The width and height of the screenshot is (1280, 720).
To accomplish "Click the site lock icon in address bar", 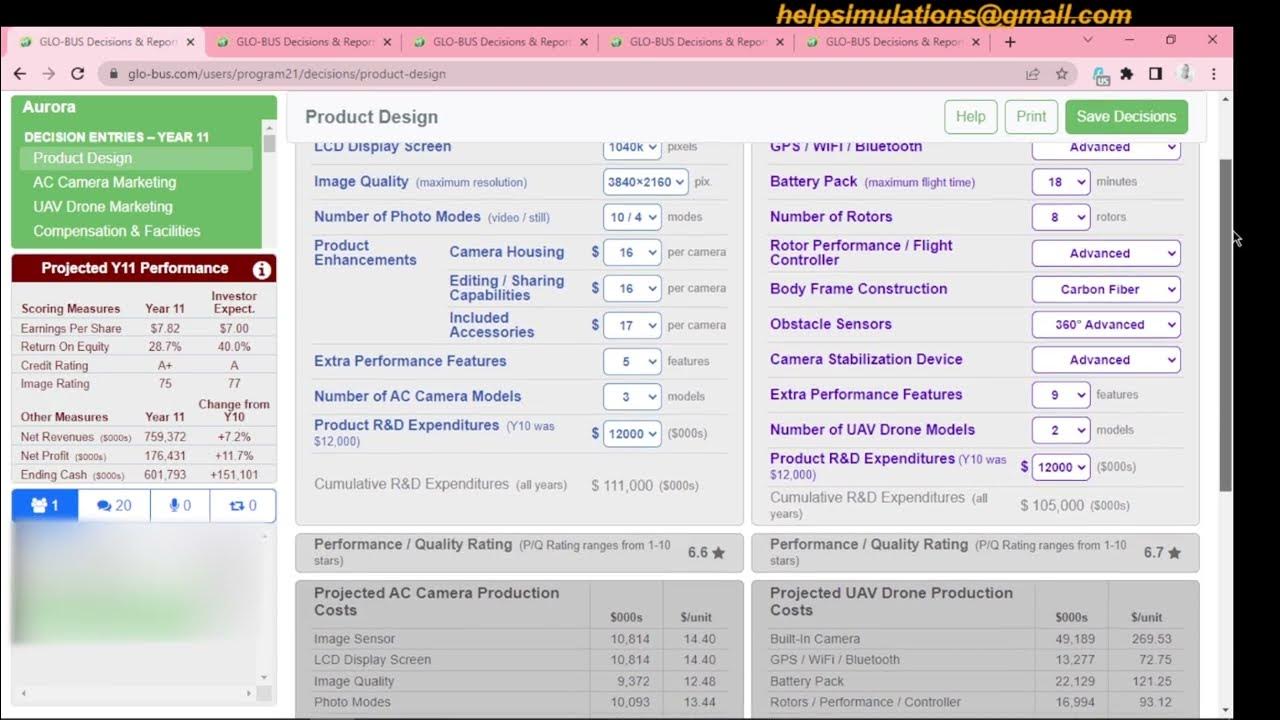I will [113, 74].
